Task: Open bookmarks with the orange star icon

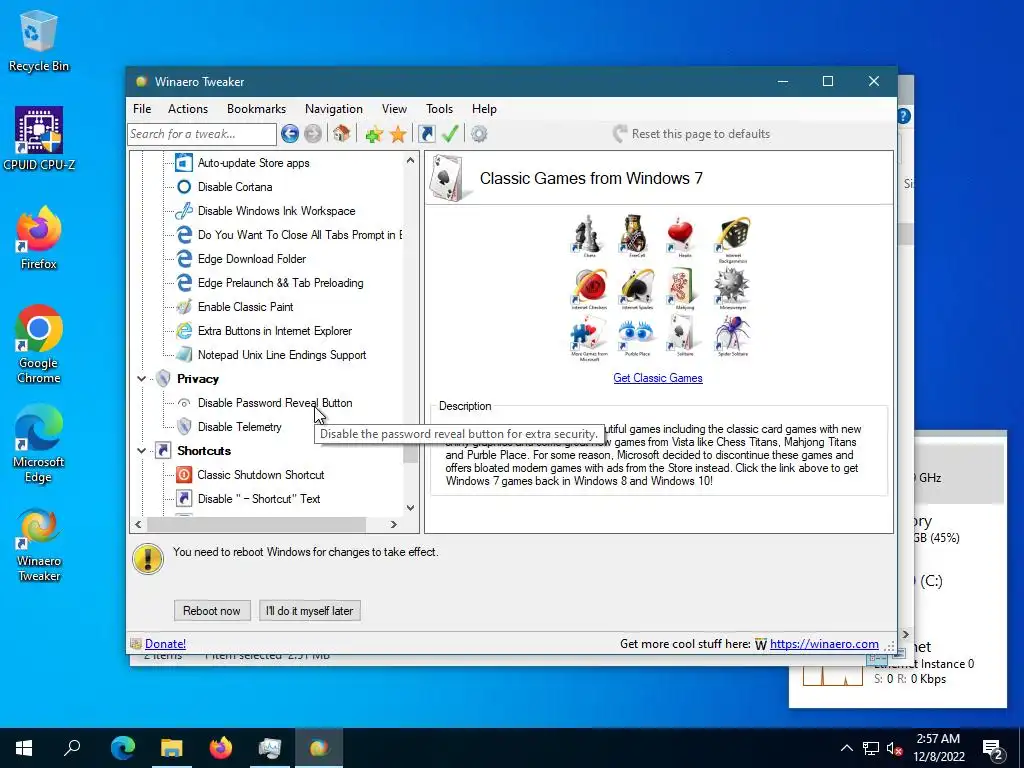Action: [x=398, y=135]
